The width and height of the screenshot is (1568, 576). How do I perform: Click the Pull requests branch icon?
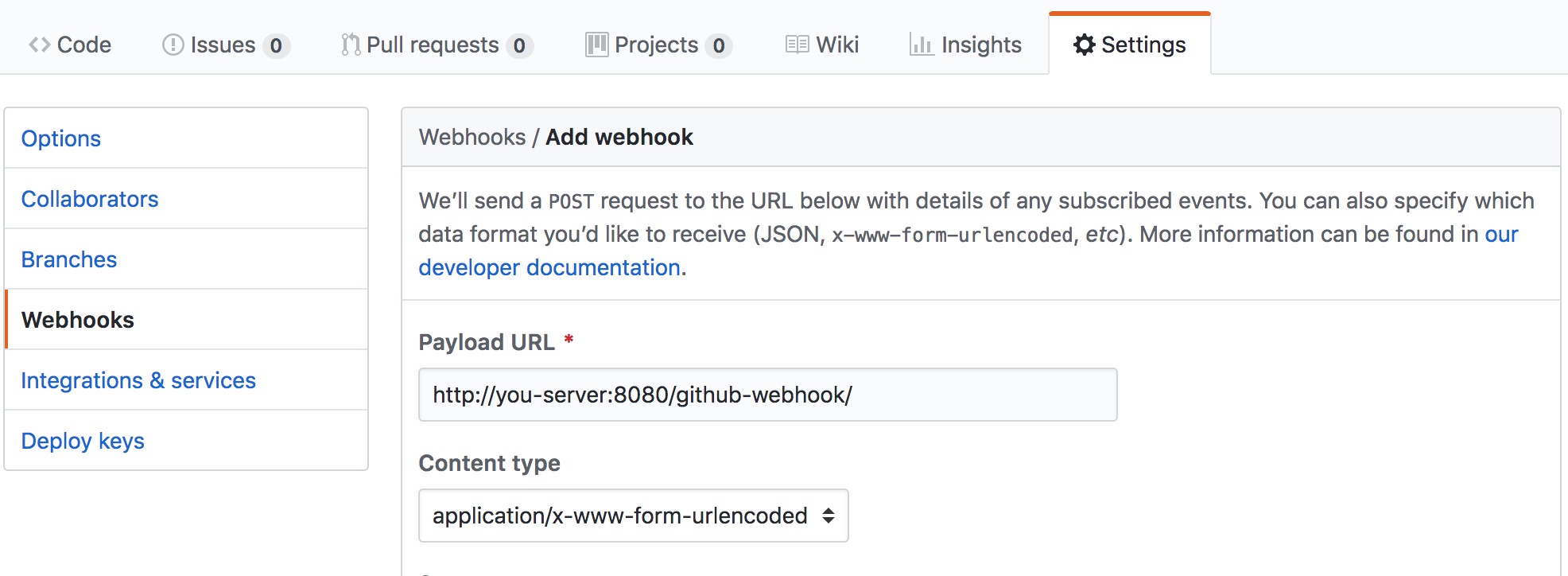351,45
